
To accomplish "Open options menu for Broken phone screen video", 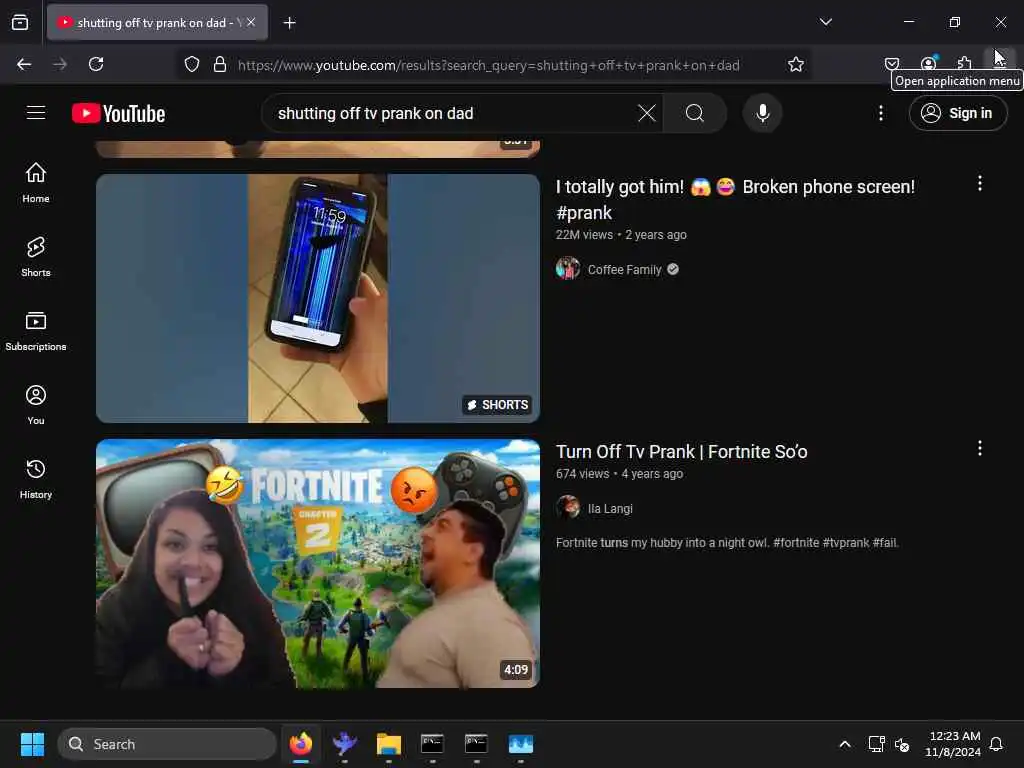I will tap(979, 184).
